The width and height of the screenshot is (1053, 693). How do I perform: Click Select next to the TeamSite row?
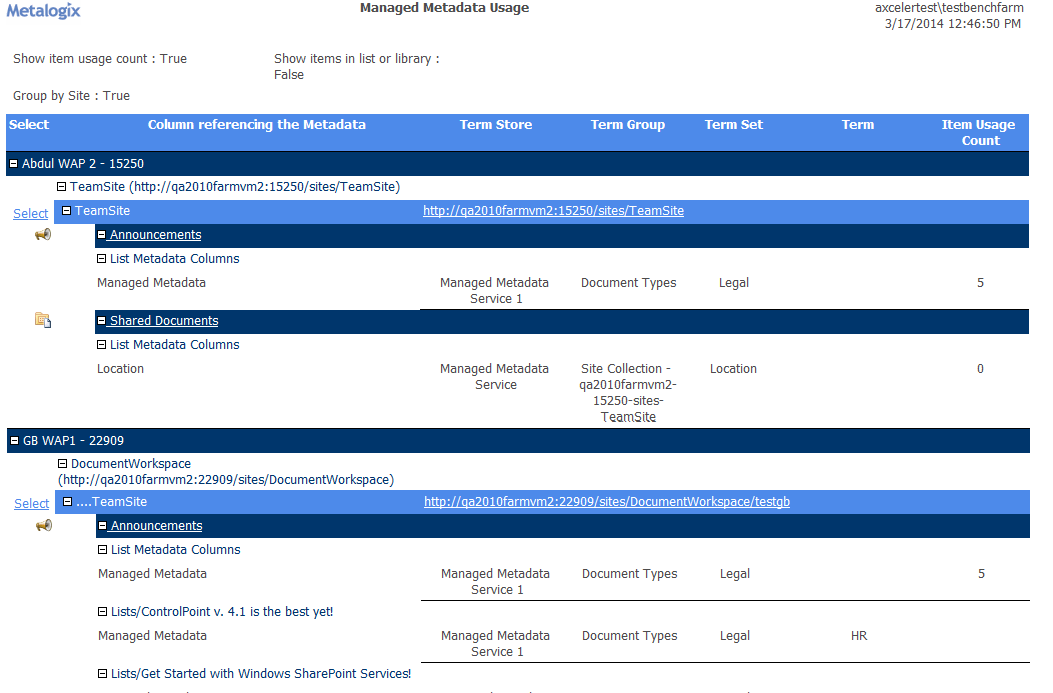point(30,213)
